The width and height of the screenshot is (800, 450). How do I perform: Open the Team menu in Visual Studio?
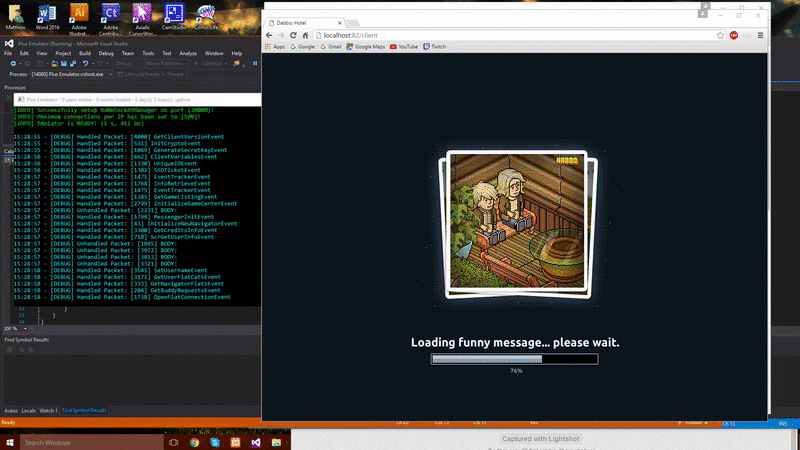click(x=128, y=53)
